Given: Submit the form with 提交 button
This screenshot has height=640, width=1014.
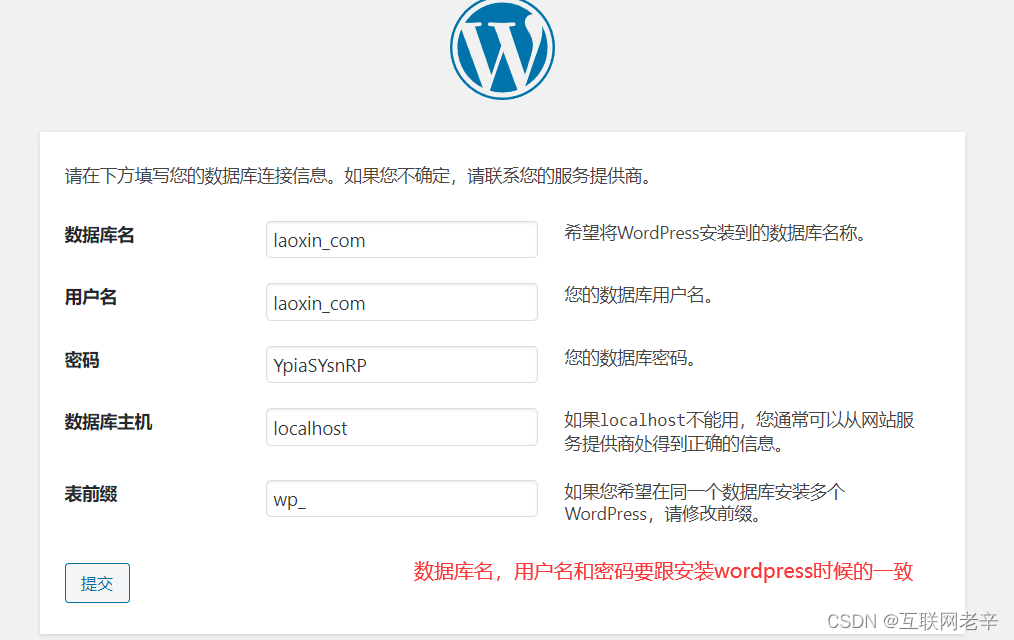Looking at the screenshot, I should [x=97, y=583].
